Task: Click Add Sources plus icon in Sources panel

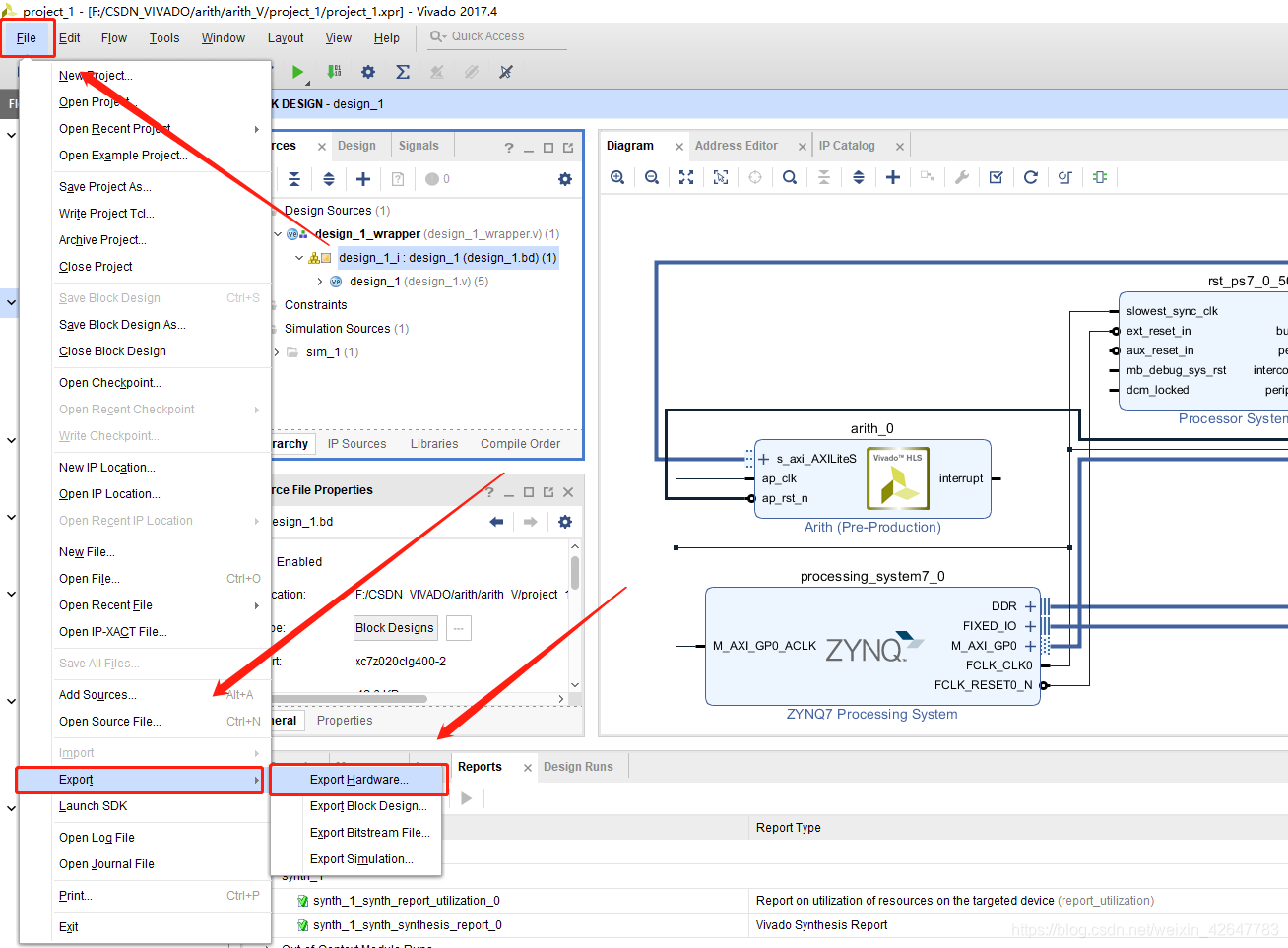Action: (363, 179)
